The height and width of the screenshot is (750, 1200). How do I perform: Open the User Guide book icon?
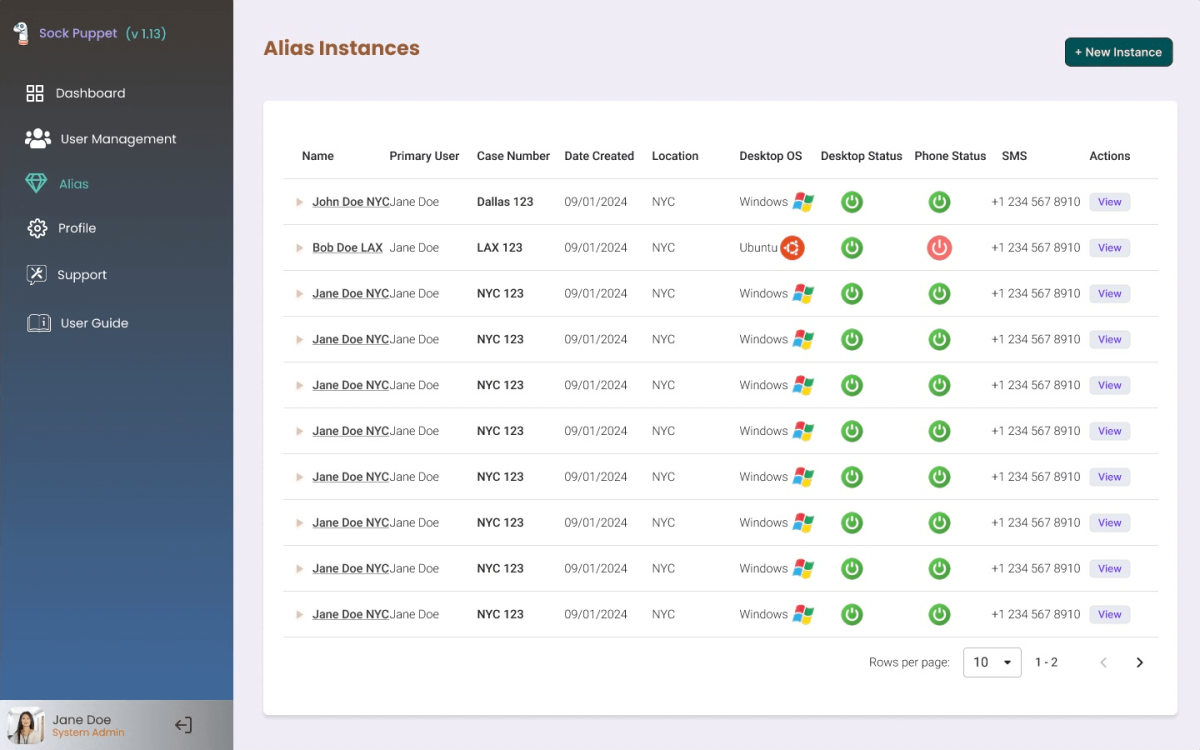37,322
